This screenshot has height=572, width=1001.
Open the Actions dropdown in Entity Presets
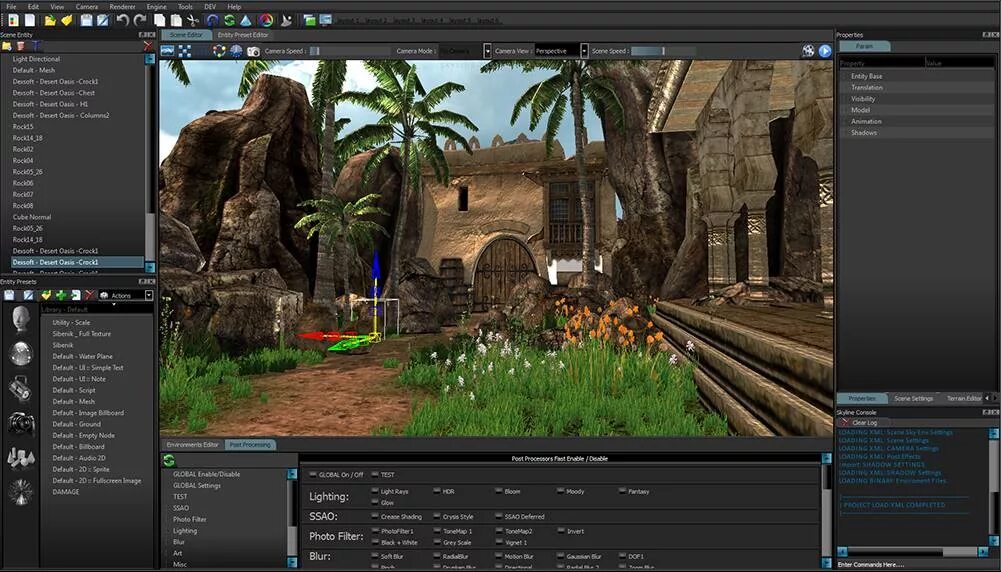[149, 296]
